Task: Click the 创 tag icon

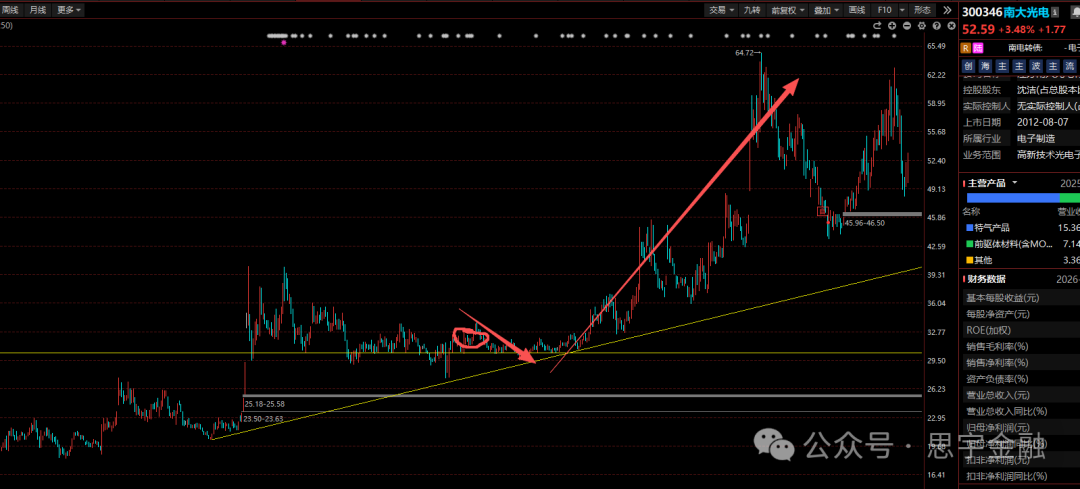Action: tap(968, 66)
